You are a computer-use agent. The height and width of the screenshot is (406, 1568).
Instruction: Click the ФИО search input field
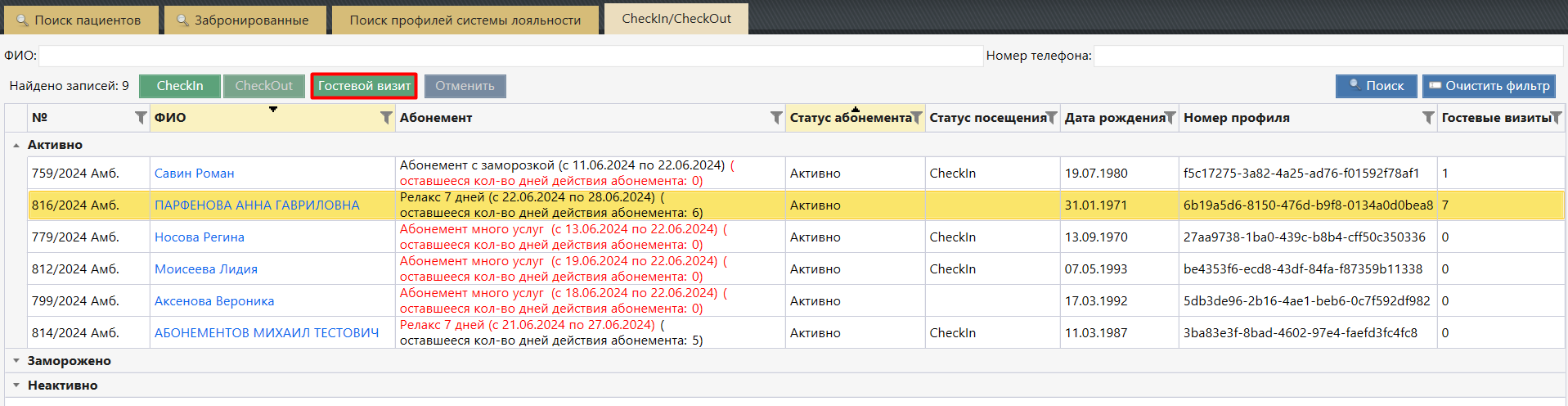click(x=510, y=56)
